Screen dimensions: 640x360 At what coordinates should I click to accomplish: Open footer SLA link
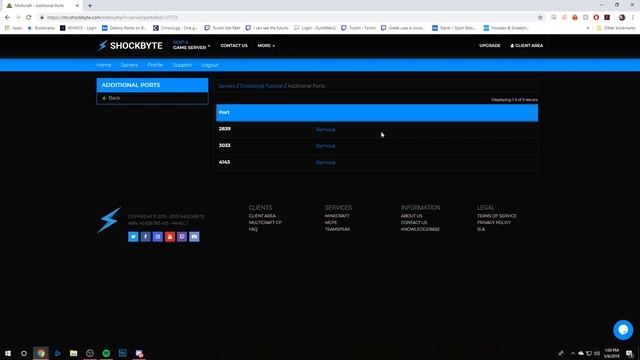(481, 229)
